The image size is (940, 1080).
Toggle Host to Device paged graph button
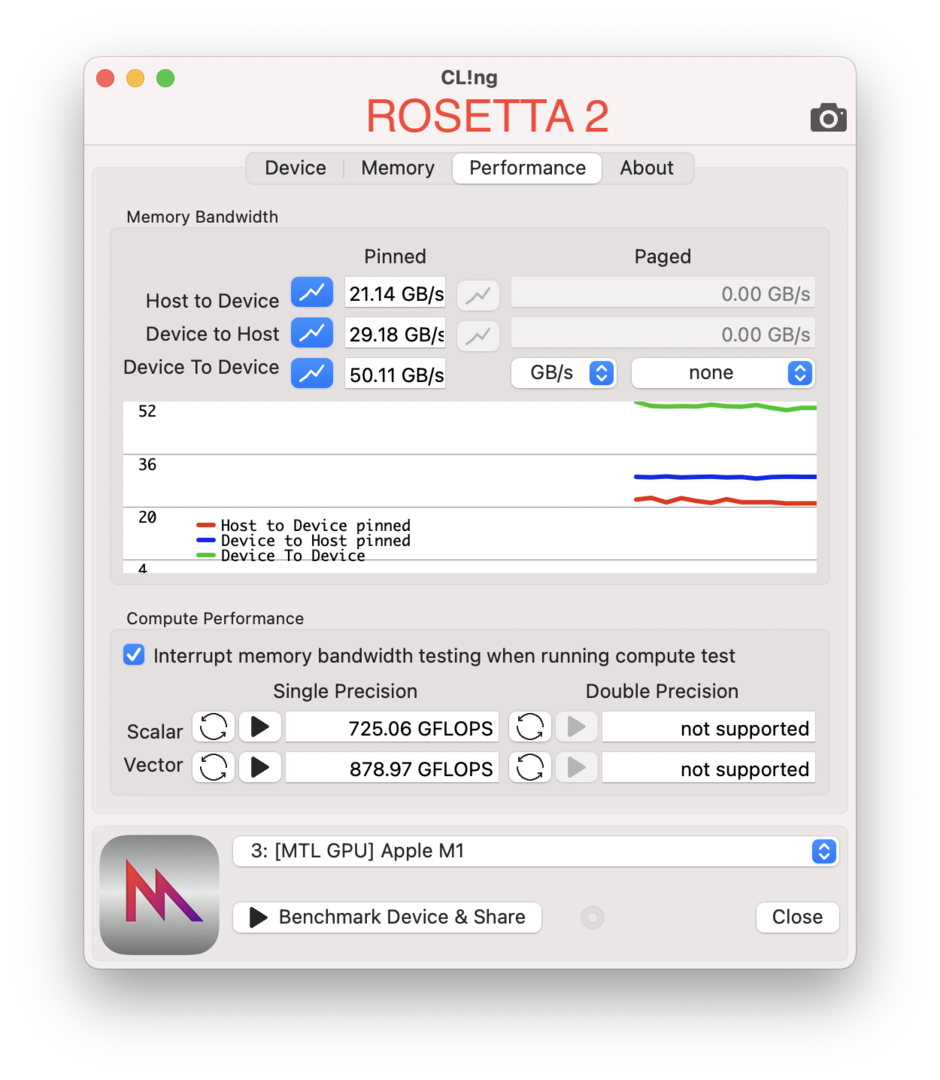click(478, 295)
